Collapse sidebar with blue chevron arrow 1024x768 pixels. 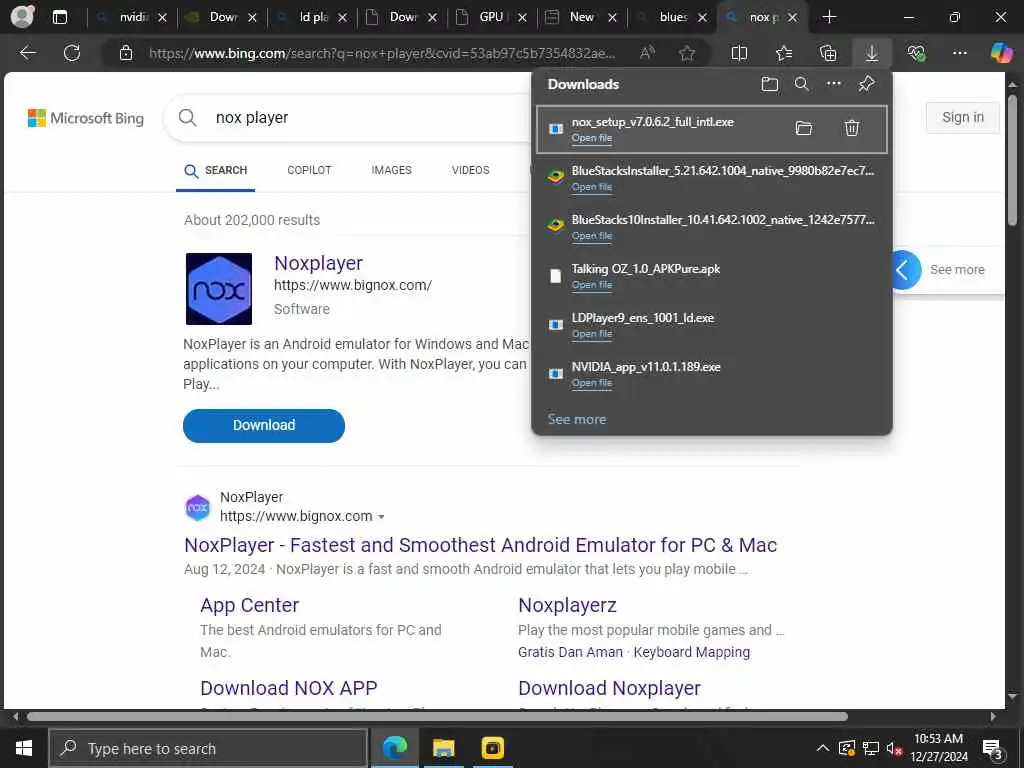[904, 270]
